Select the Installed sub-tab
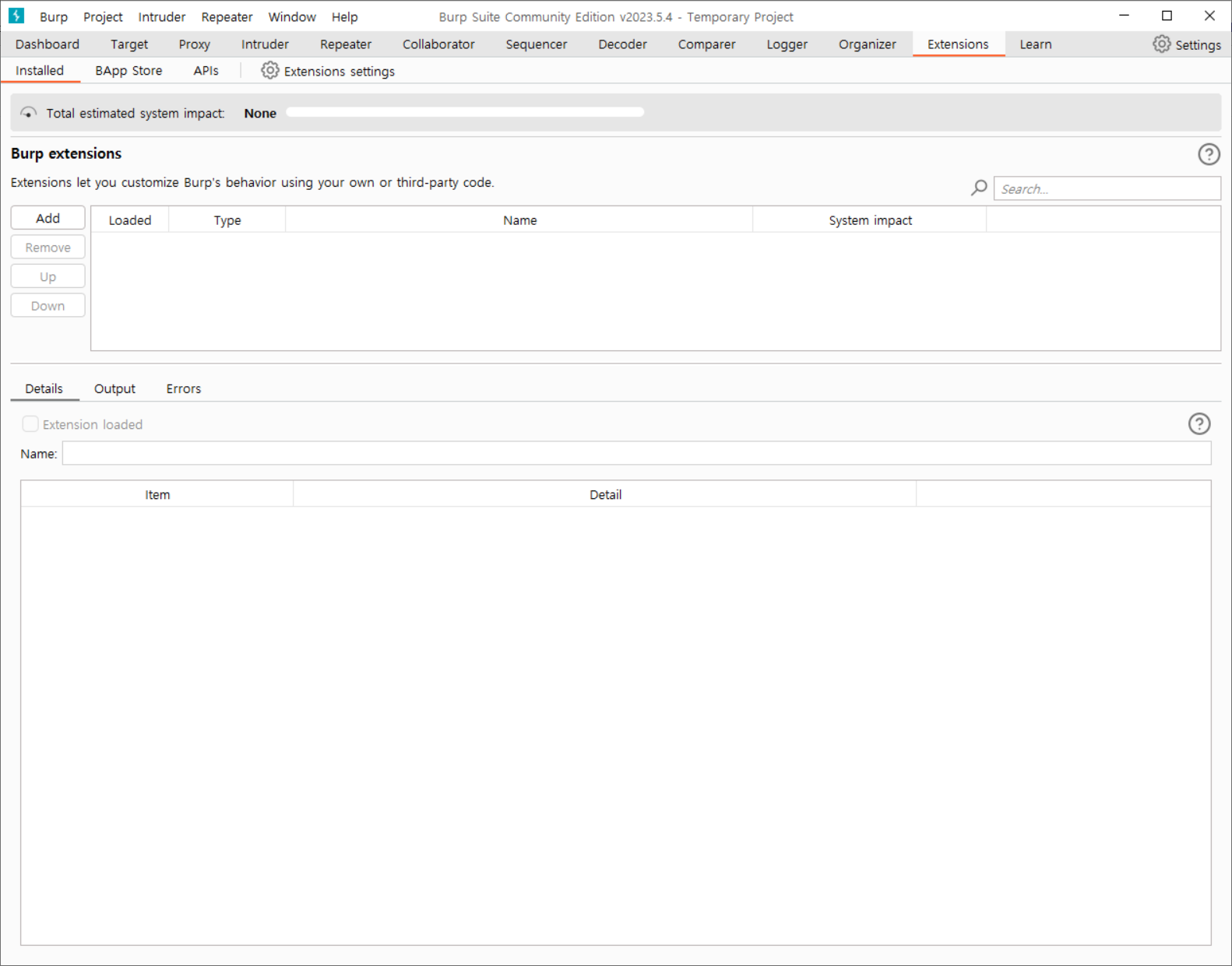Viewport: 1232px width, 966px height. [x=40, y=71]
